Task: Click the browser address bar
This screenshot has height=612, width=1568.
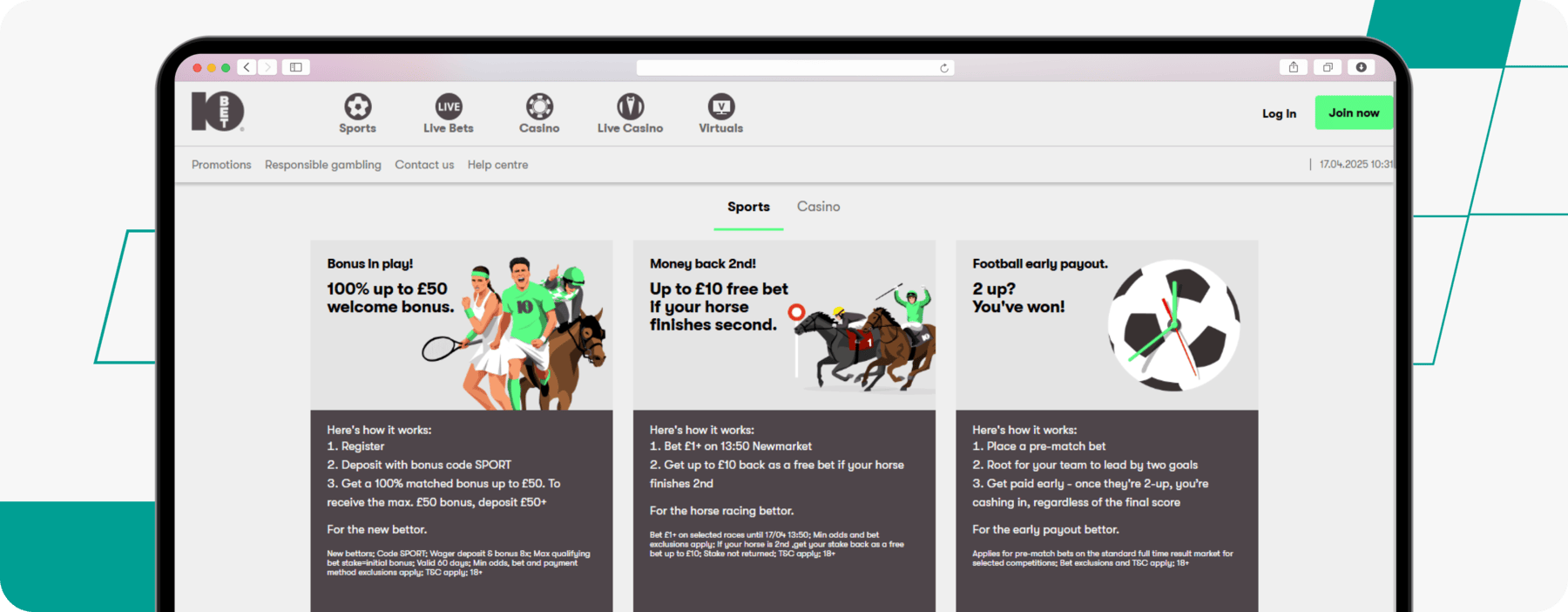Action: coord(794,68)
